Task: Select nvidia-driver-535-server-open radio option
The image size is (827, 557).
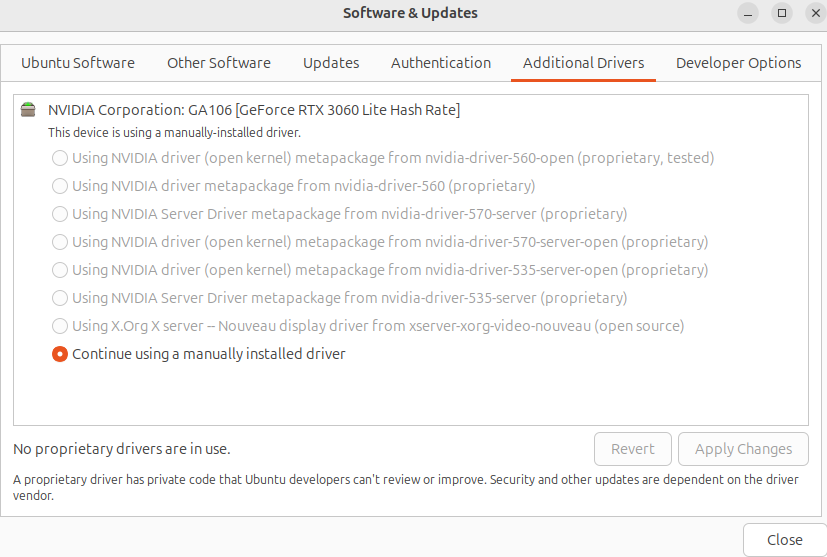Action: 60,270
